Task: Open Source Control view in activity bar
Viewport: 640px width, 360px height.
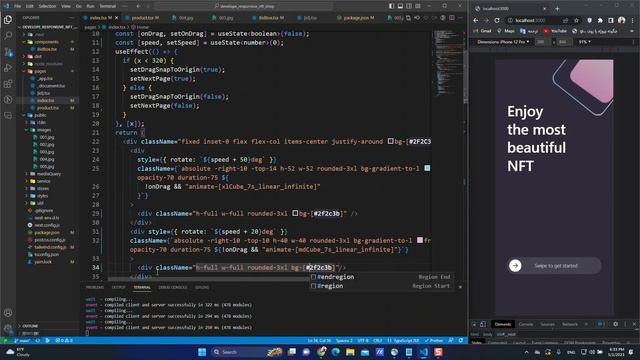Action: 8,52
